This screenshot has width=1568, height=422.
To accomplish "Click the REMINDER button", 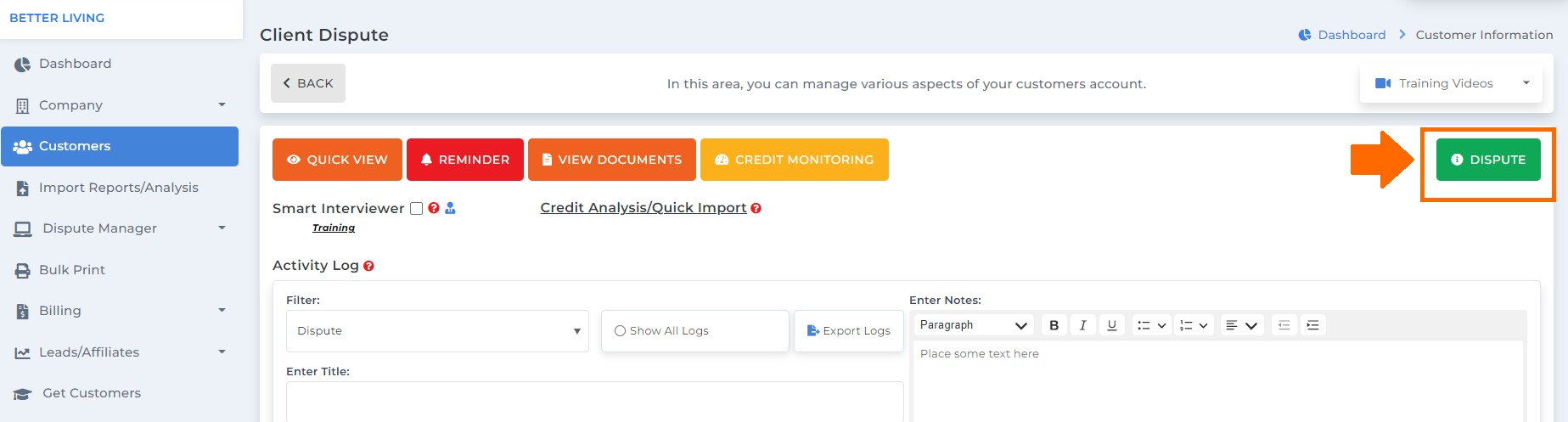I will (x=465, y=160).
